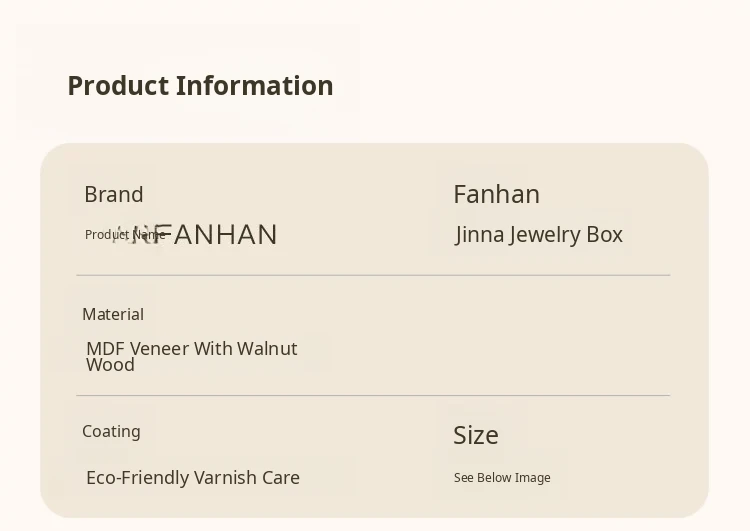Click the word 'Box' in product name

[605, 235]
